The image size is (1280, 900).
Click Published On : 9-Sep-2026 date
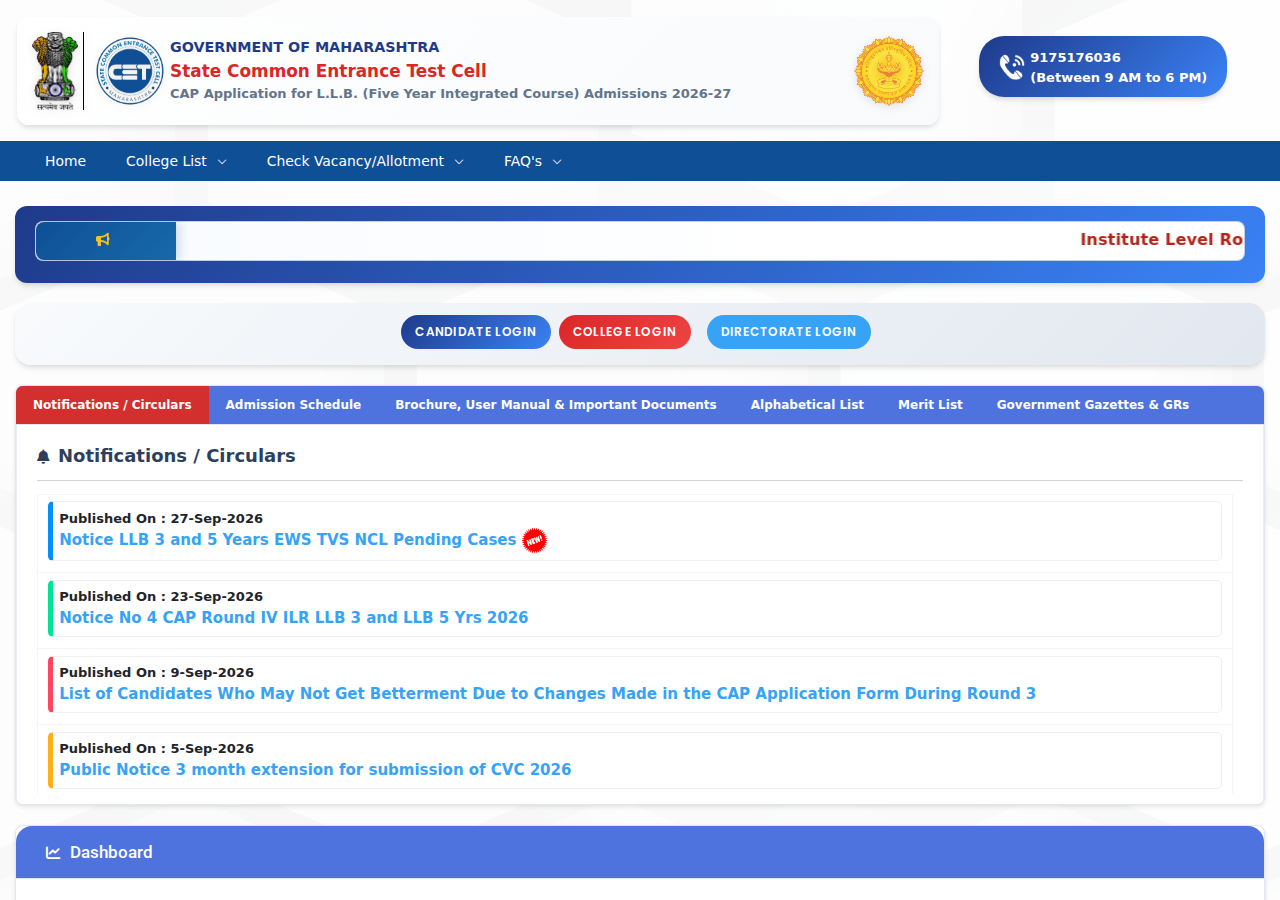click(x=157, y=673)
